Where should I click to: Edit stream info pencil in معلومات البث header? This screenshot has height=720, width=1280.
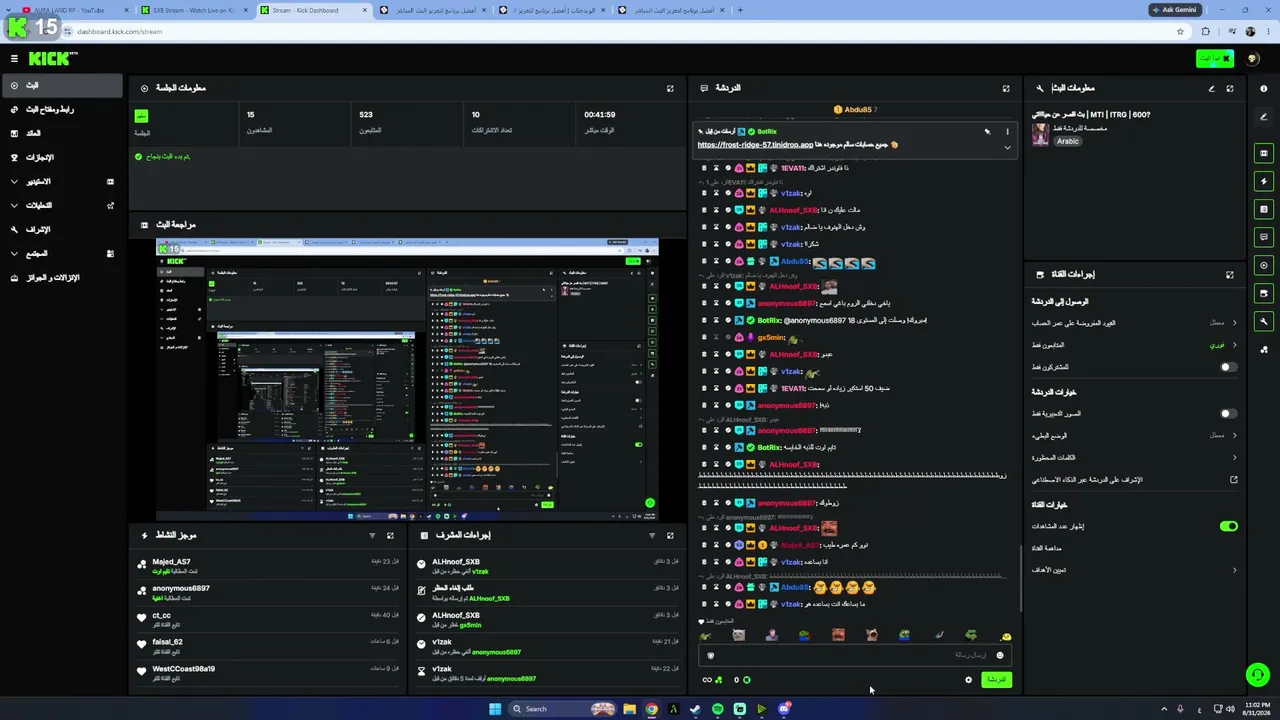click(1211, 88)
